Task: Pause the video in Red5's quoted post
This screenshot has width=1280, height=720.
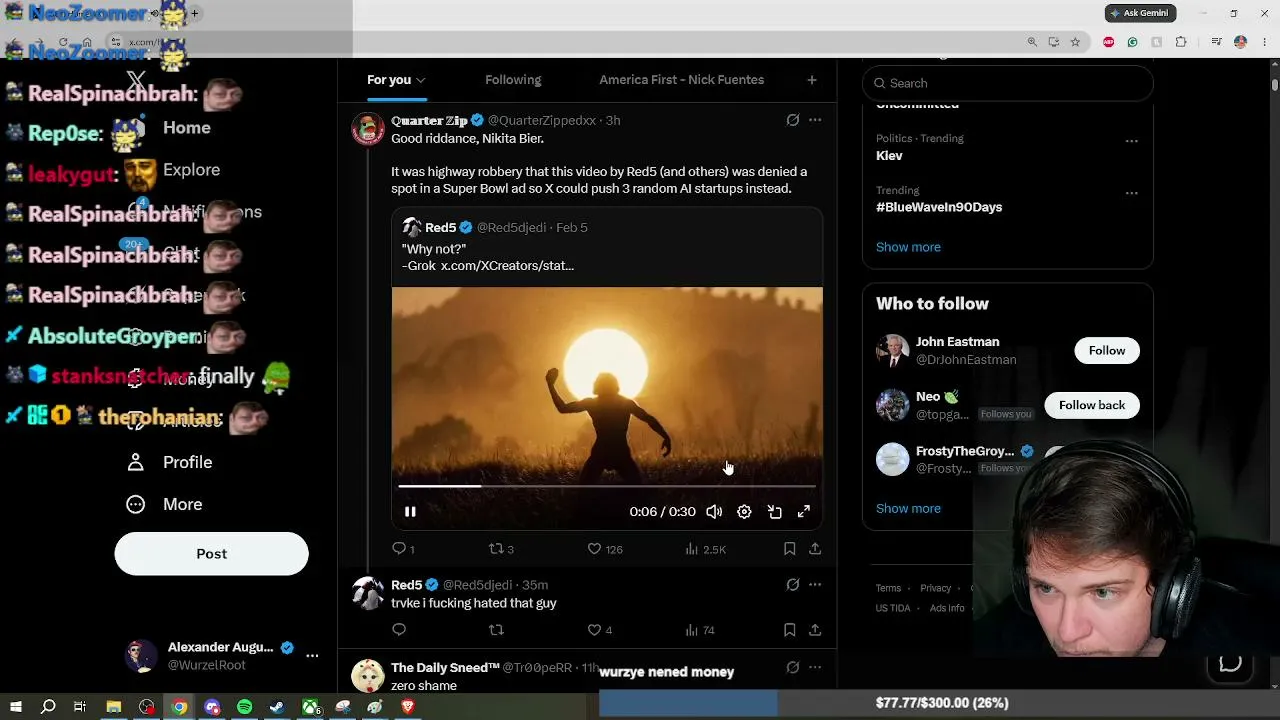Action: (410, 511)
